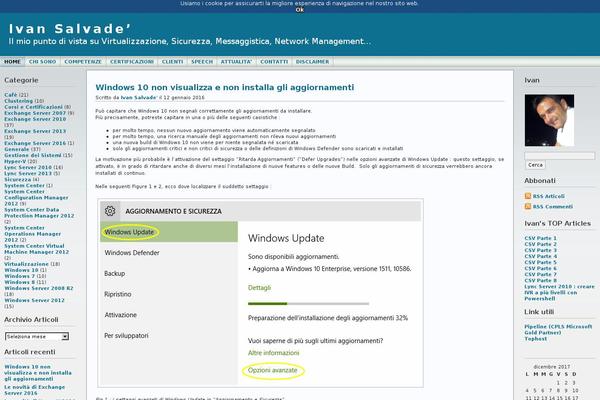Image resolution: width=600 pixels, height=400 pixels.
Task: Open the Windows 8 category
Action: coord(20,282)
